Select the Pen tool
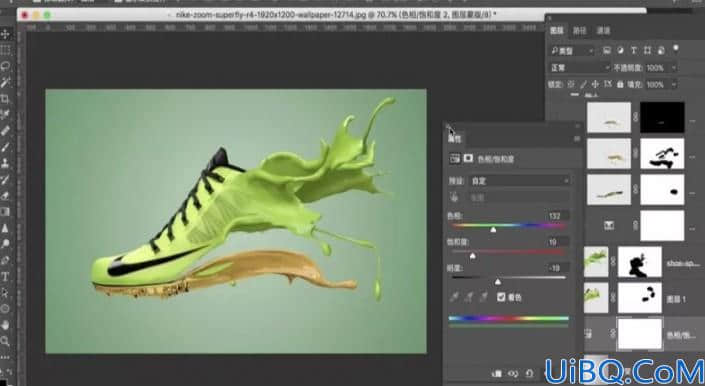 coord(5,260)
